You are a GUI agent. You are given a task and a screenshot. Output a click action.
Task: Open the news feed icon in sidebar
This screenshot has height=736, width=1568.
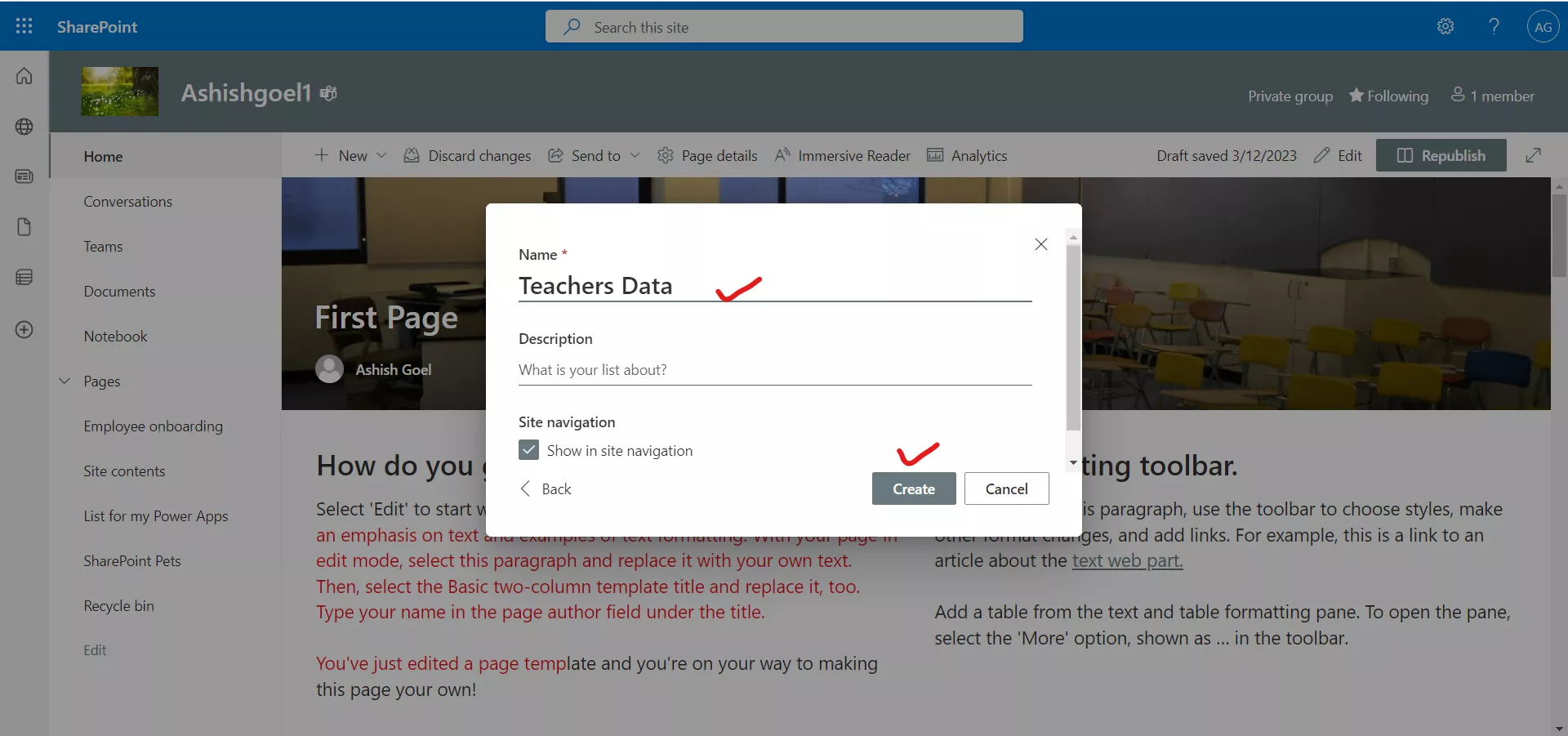point(24,176)
